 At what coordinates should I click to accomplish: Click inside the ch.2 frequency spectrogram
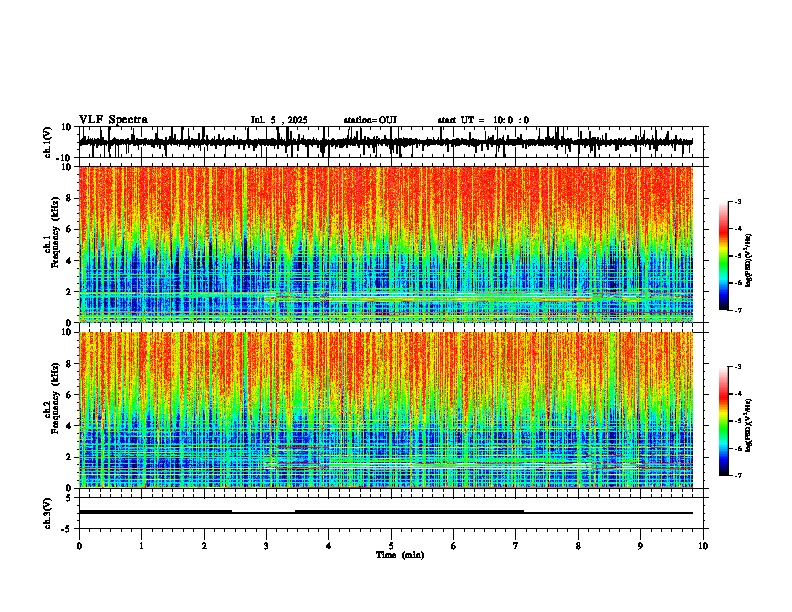[x=385, y=410]
